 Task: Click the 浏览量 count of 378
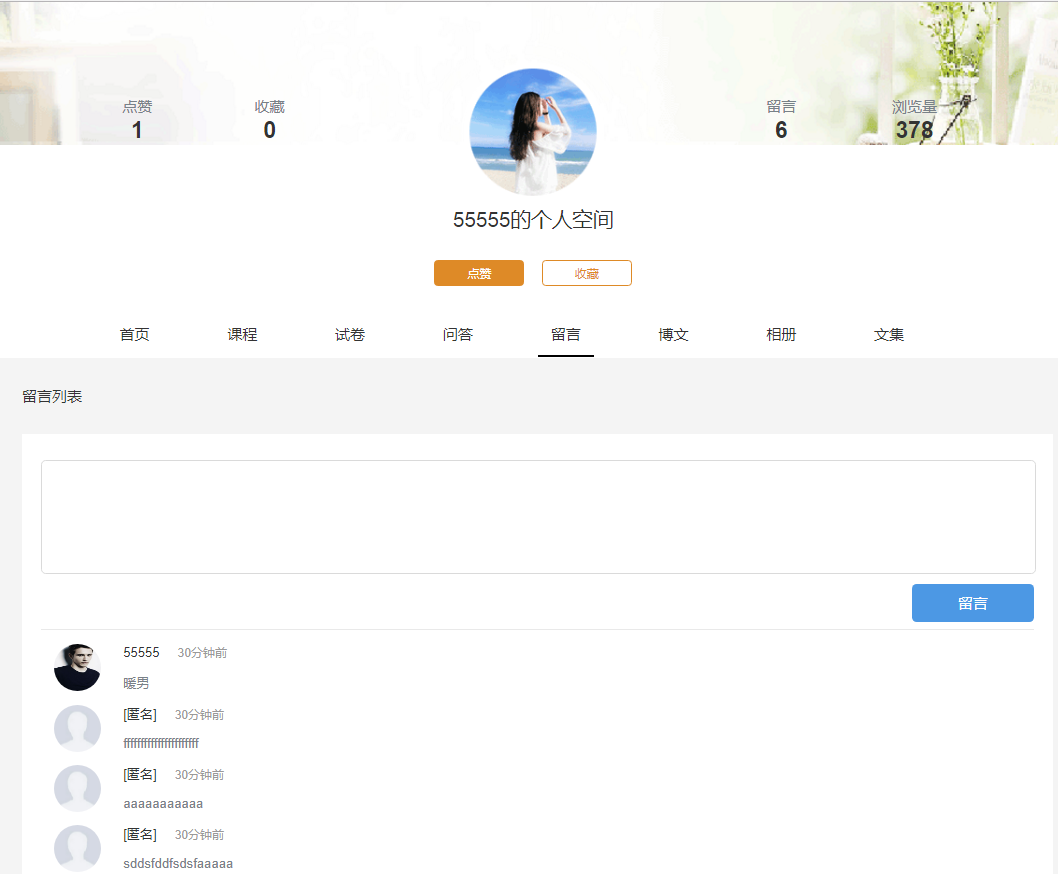[x=914, y=130]
